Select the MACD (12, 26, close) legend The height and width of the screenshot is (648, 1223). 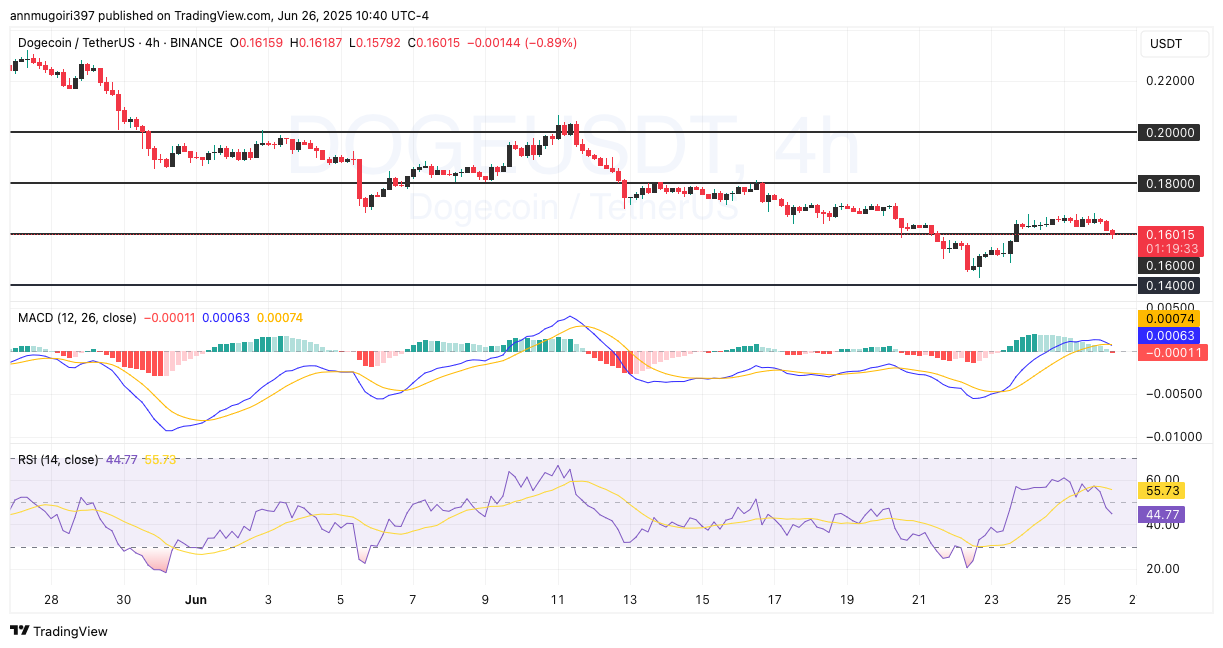pos(78,318)
